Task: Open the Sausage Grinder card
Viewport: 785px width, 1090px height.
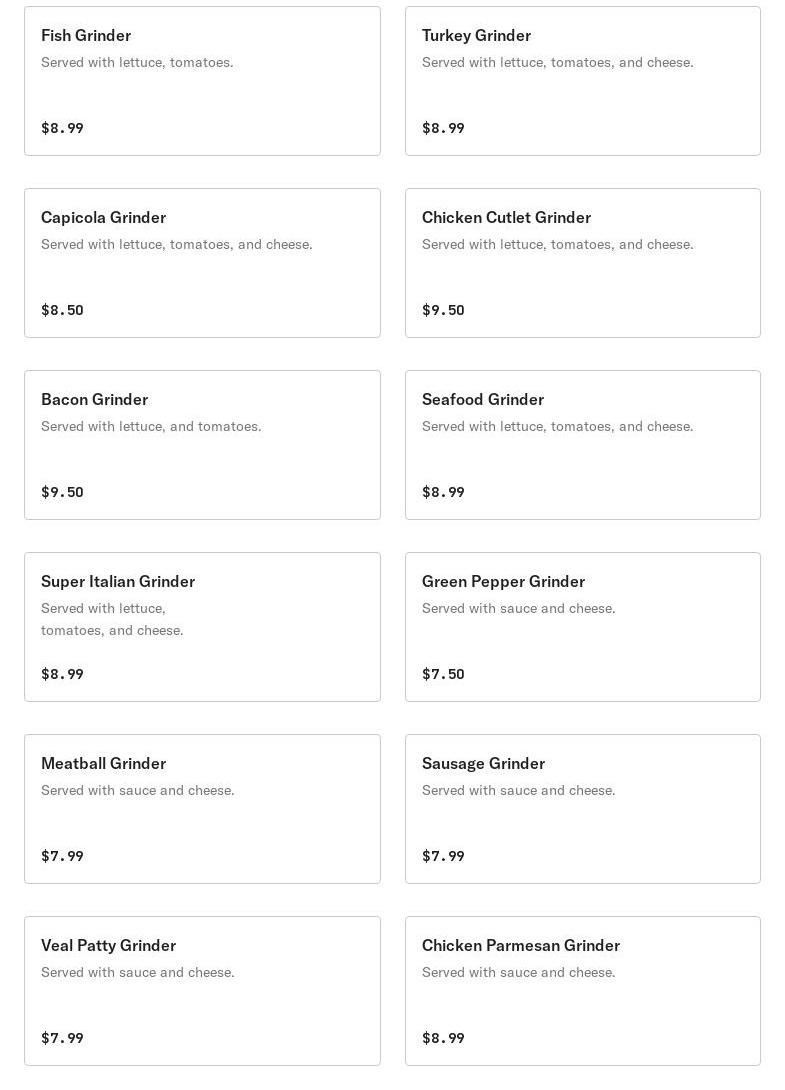Action: click(x=582, y=809)
